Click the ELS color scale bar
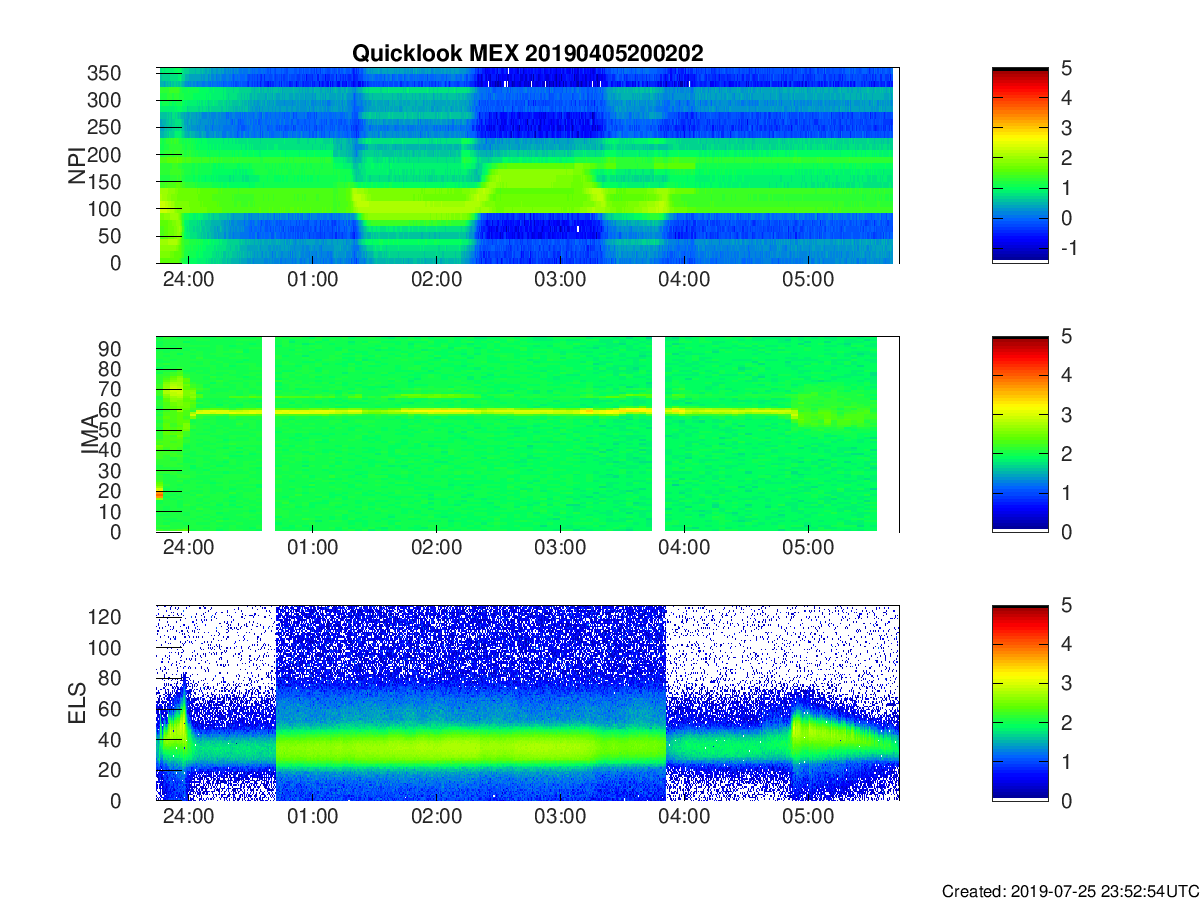 pyautogui.click(x=1020, y=703)
